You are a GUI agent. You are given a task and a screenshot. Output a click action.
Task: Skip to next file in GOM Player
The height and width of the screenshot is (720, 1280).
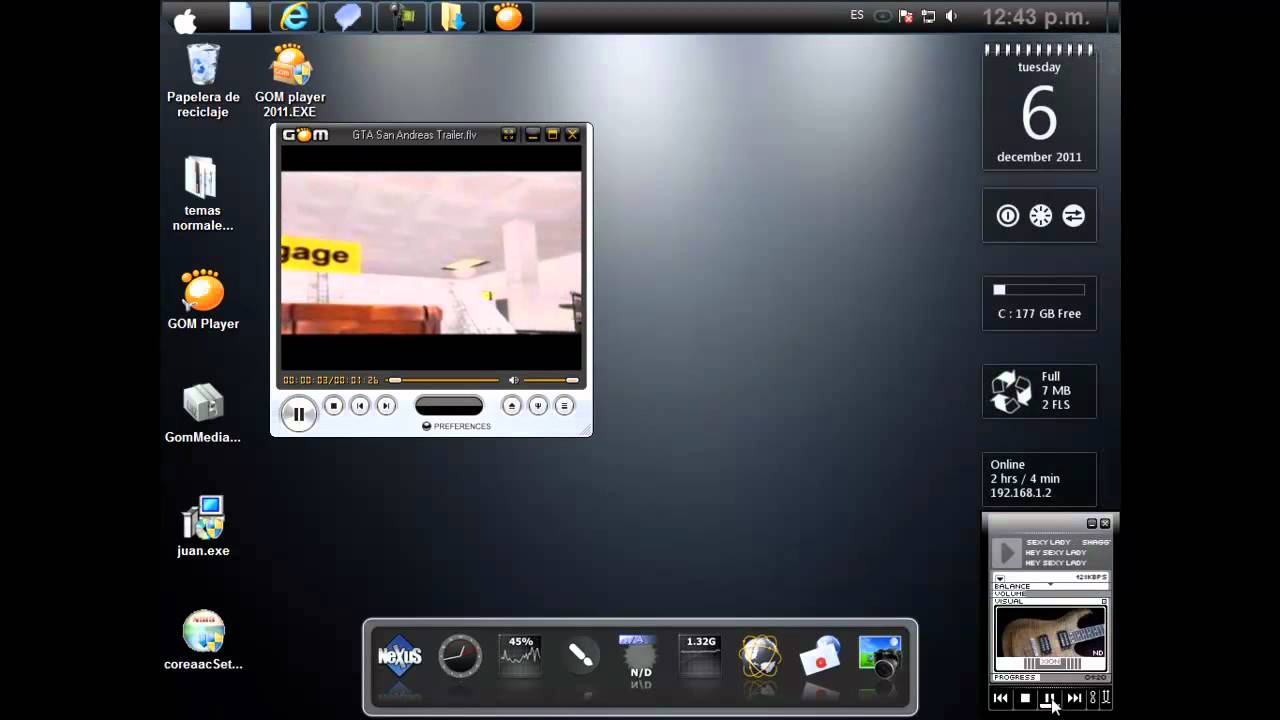pos(386,405)
